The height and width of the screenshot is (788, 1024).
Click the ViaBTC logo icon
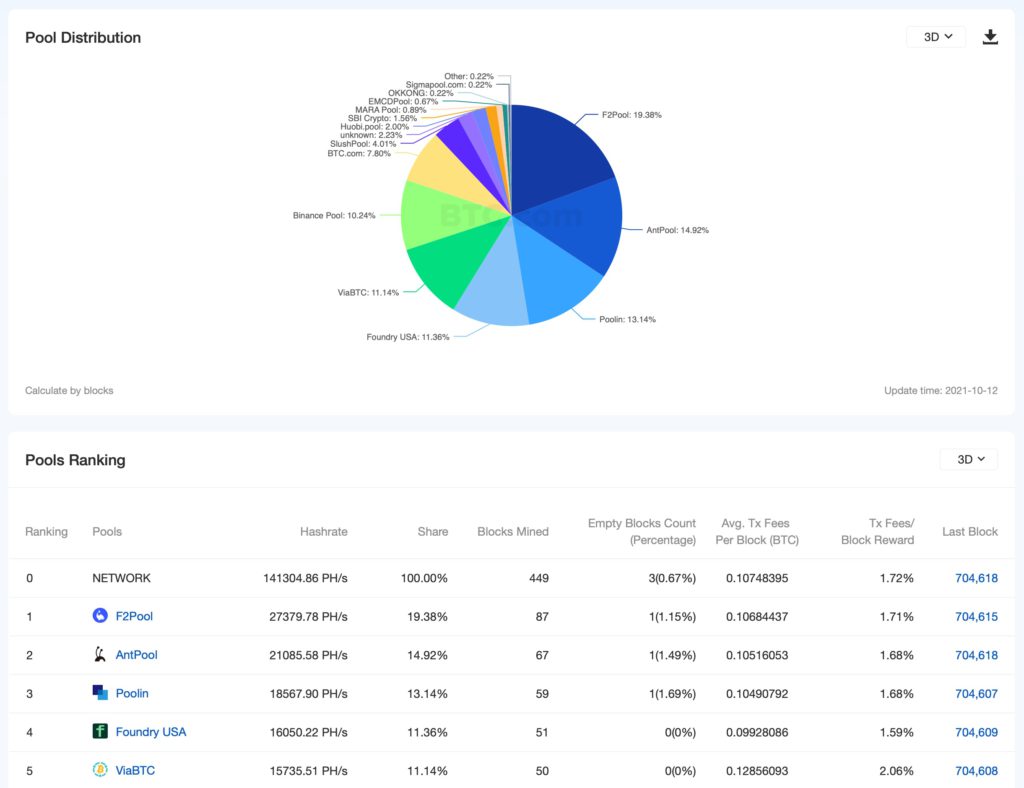(x=100, y=770)
